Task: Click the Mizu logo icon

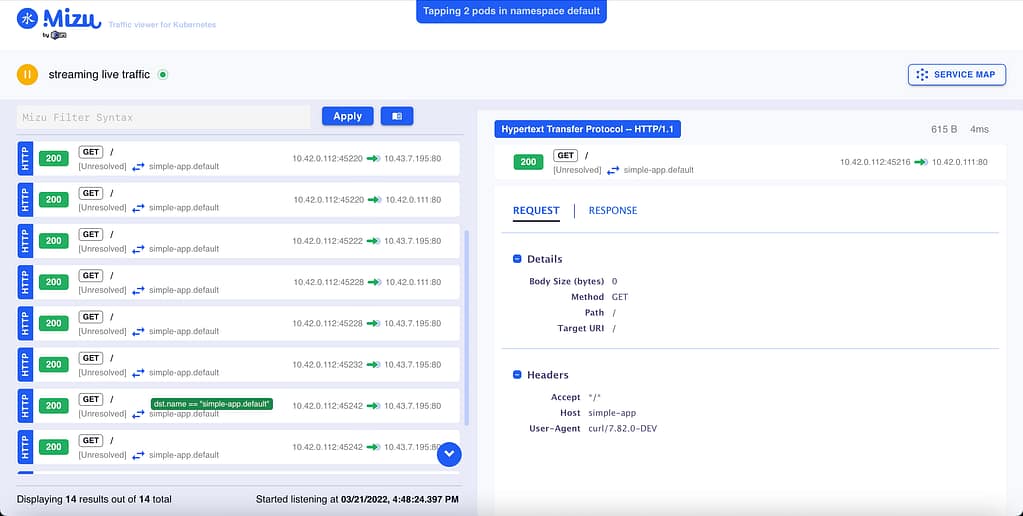Action: [x=28, y=19]
